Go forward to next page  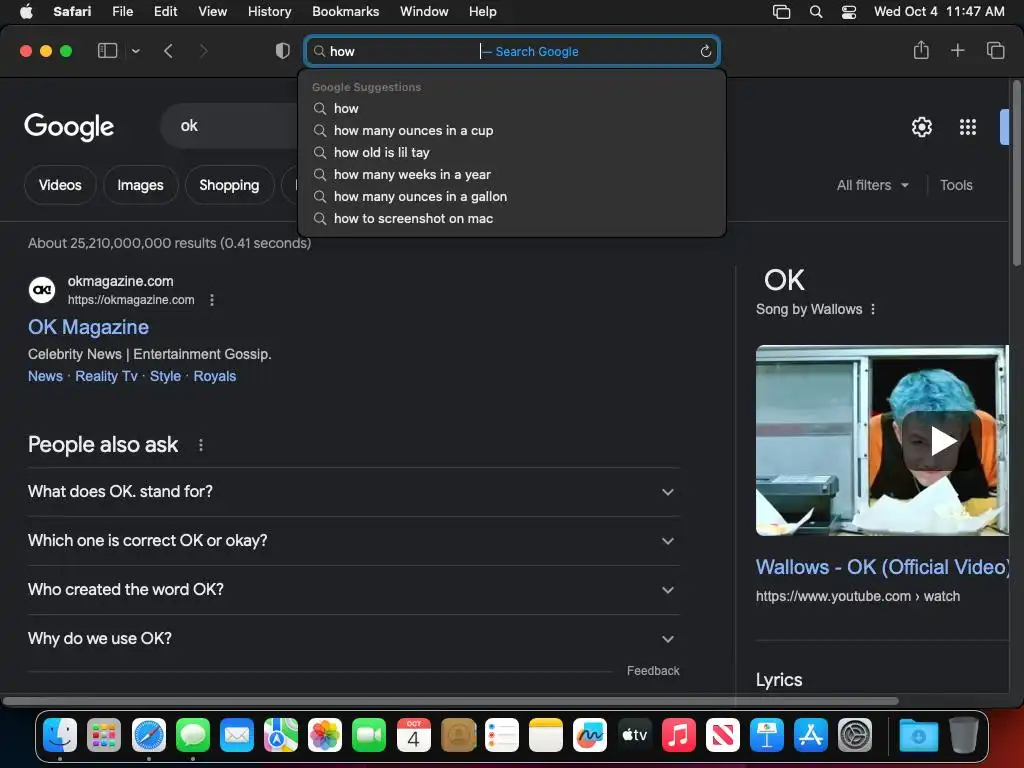[203, 51]
